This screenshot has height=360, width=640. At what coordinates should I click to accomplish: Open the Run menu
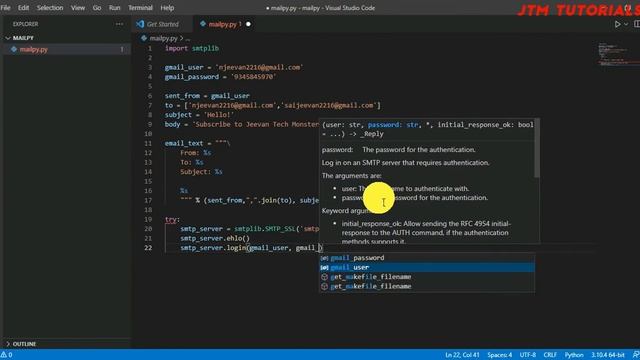click(114, 8)
